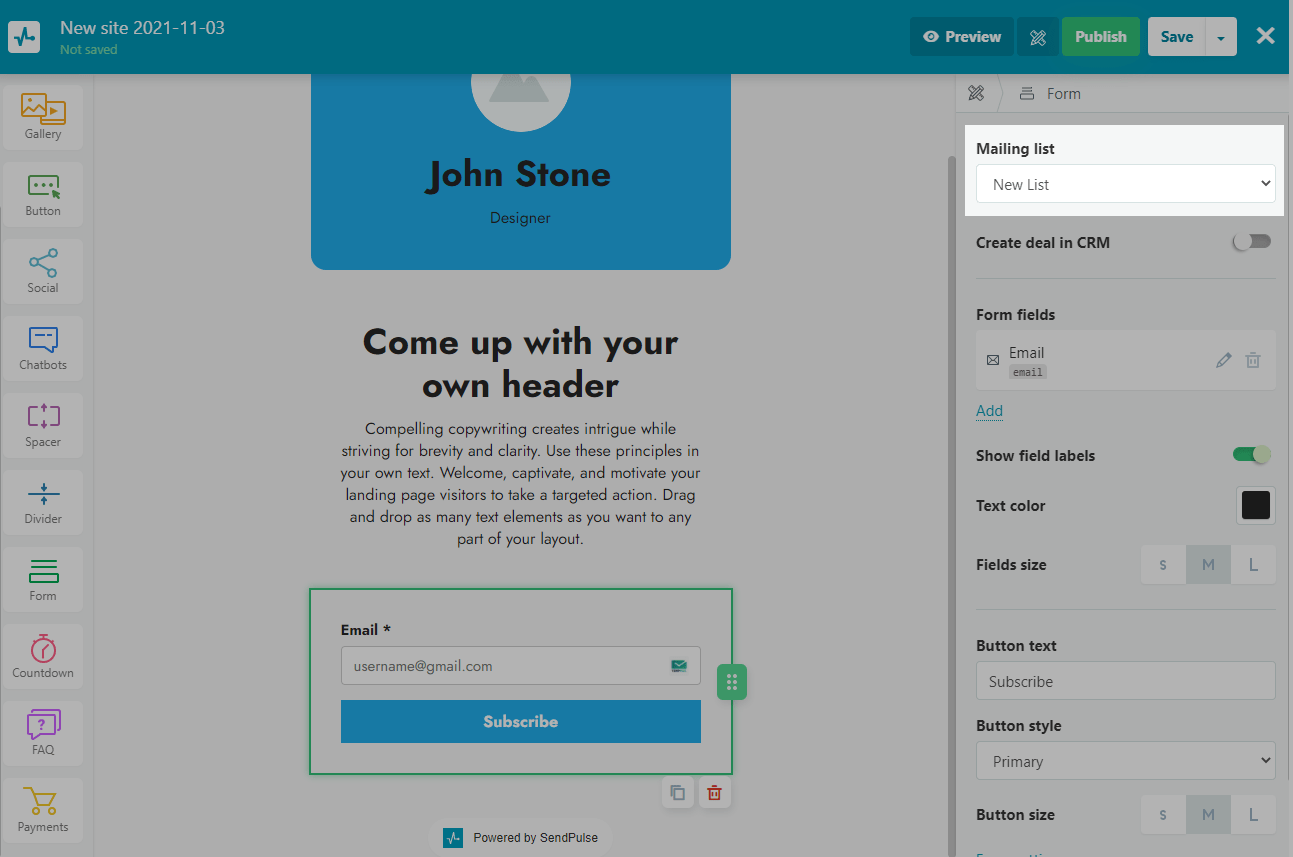
Task: Click the SendPulse logo icon in header
Action: coord(24,37)
